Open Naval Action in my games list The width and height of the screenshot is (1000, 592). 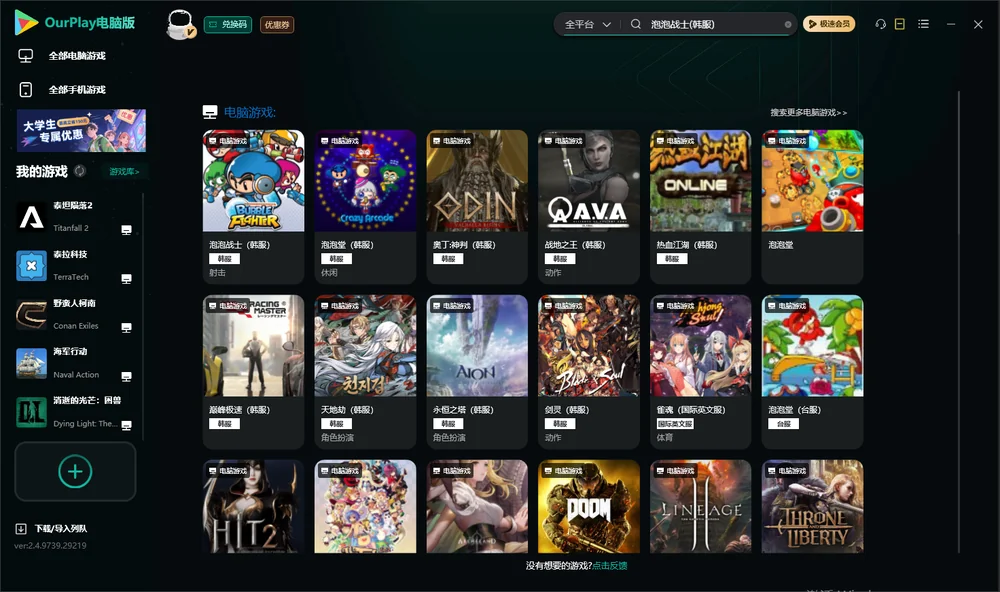pos(73,364)
